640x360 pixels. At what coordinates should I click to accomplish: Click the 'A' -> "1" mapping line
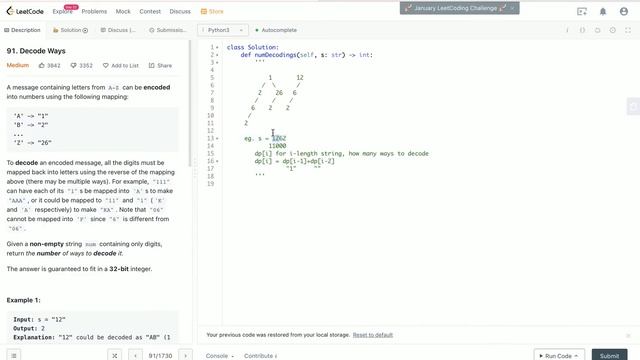31,116
